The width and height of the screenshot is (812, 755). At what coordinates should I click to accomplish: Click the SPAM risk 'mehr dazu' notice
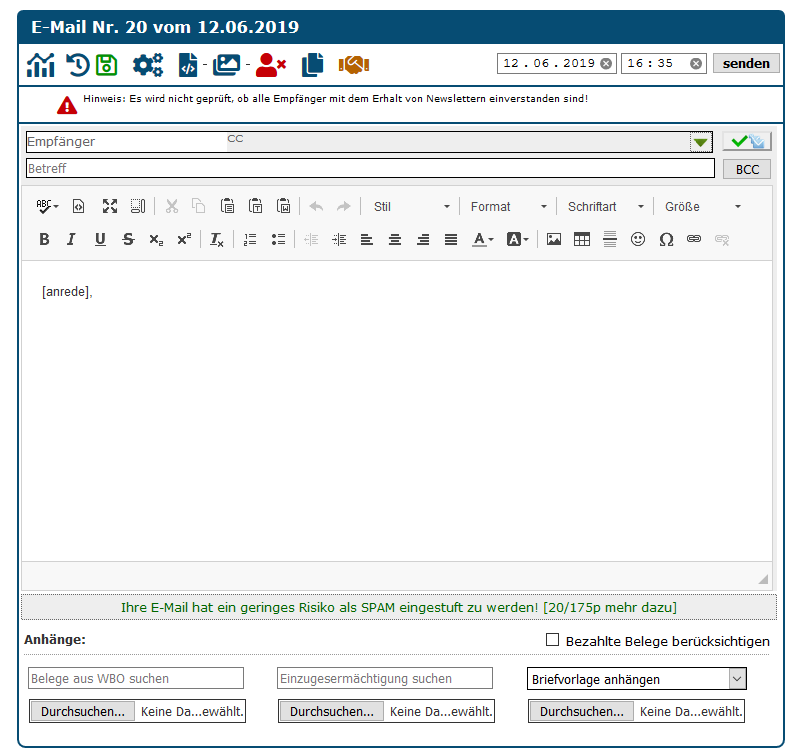[398, 607]
